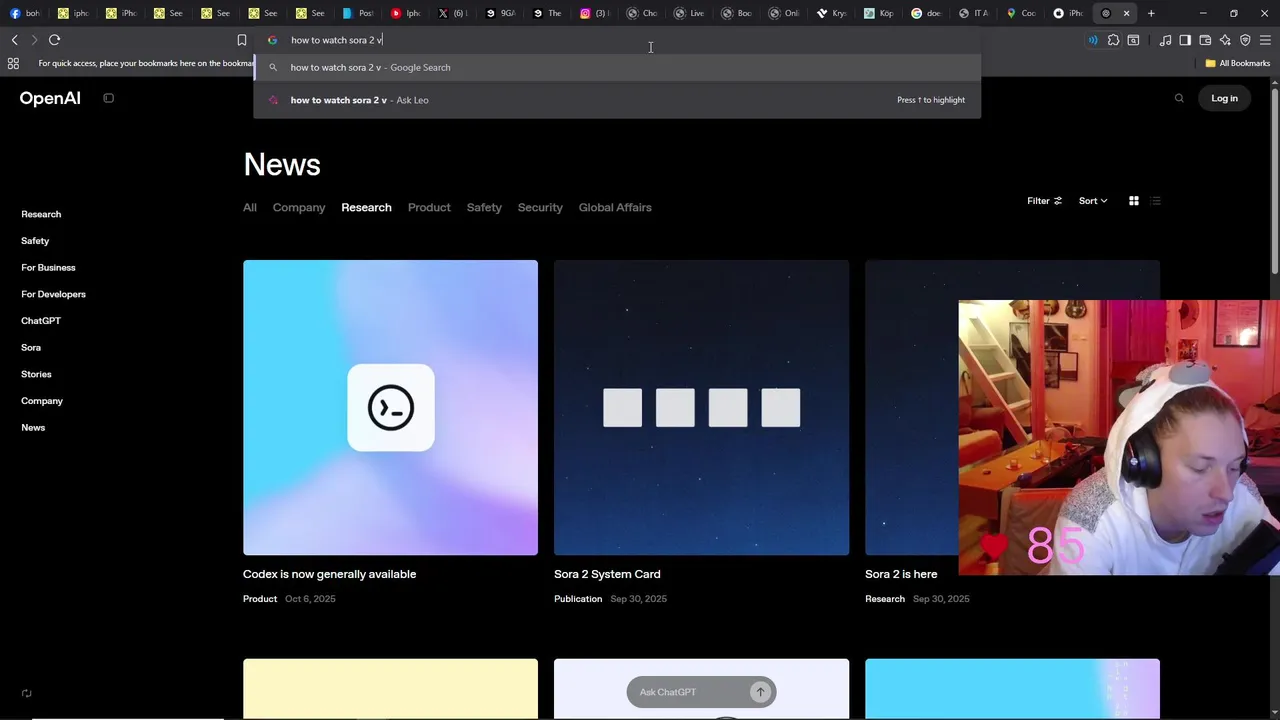Click the browser Forward arrow
This screenshot has width=1280, height=720.
click(34, 40)
